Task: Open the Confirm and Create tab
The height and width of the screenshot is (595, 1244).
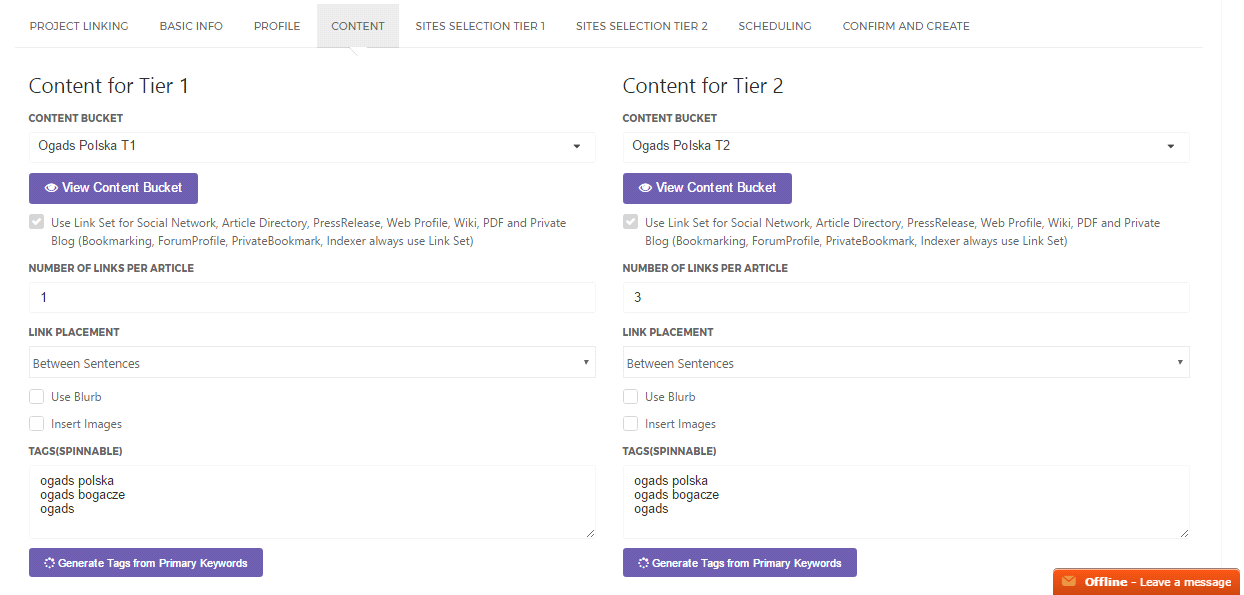Action: pos(906,26)
